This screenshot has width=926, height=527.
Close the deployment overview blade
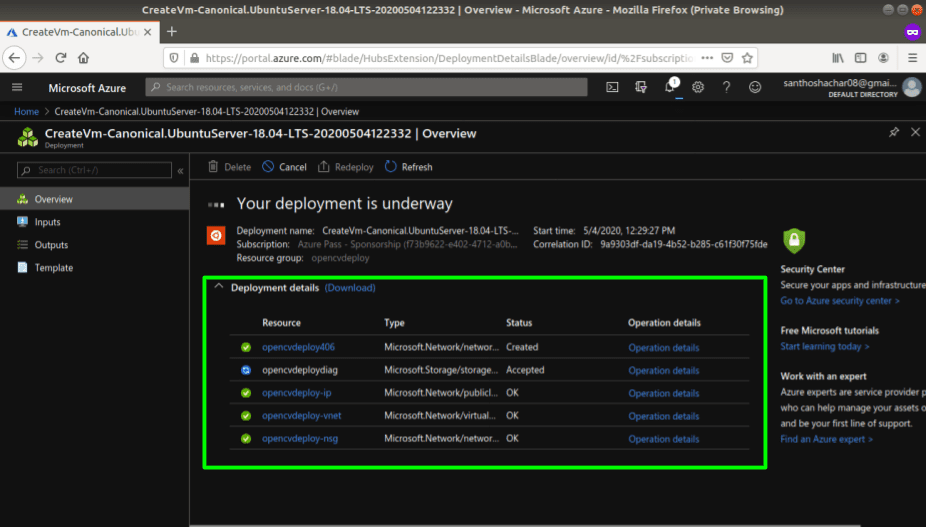915,132
